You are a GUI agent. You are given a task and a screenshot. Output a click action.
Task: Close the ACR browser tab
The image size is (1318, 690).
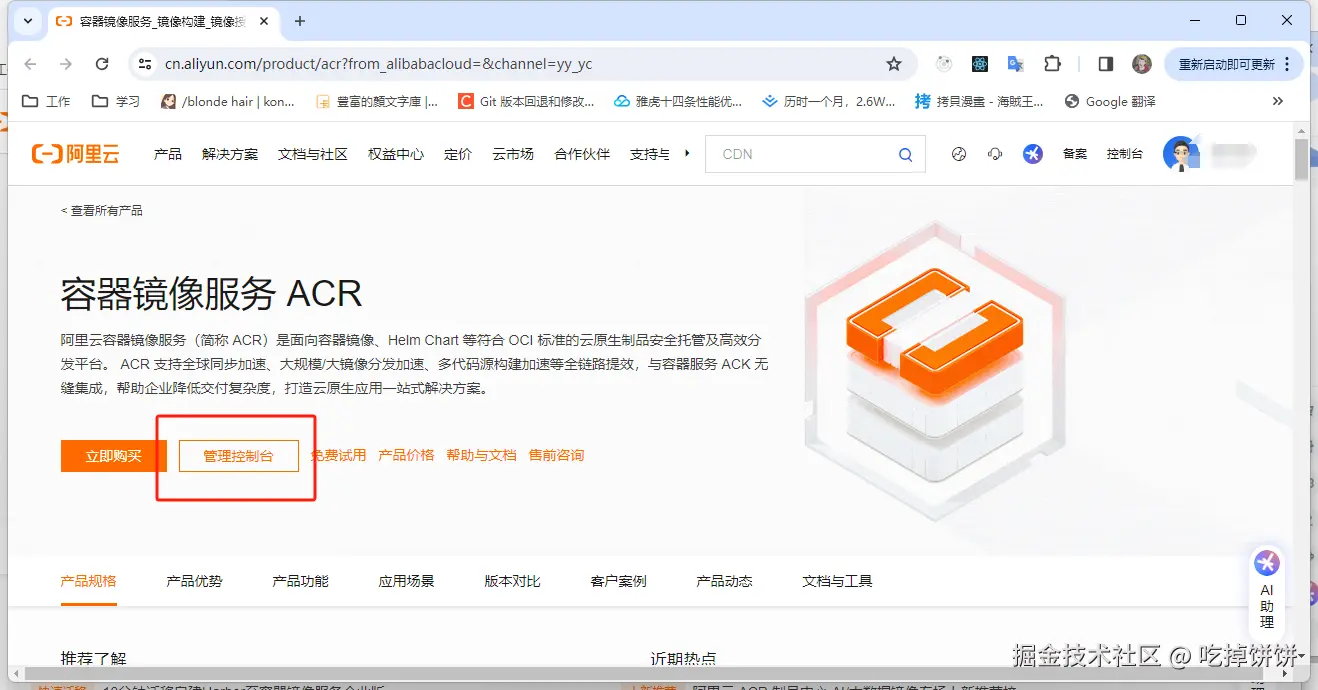pyautogui.click(x=266, y=21)
